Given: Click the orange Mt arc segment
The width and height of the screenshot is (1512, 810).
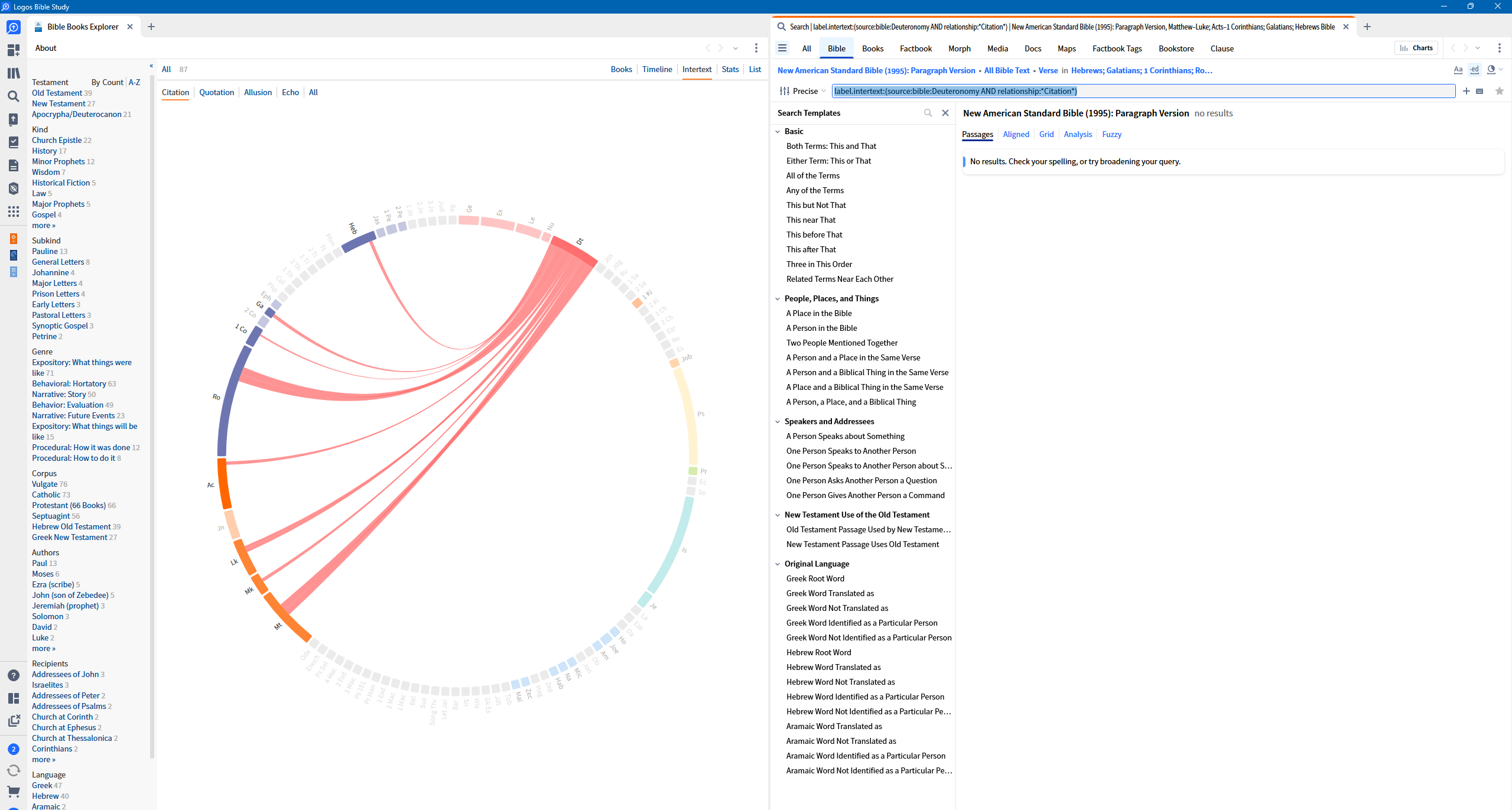Looking at the screenshot, I should pos(287,617).
